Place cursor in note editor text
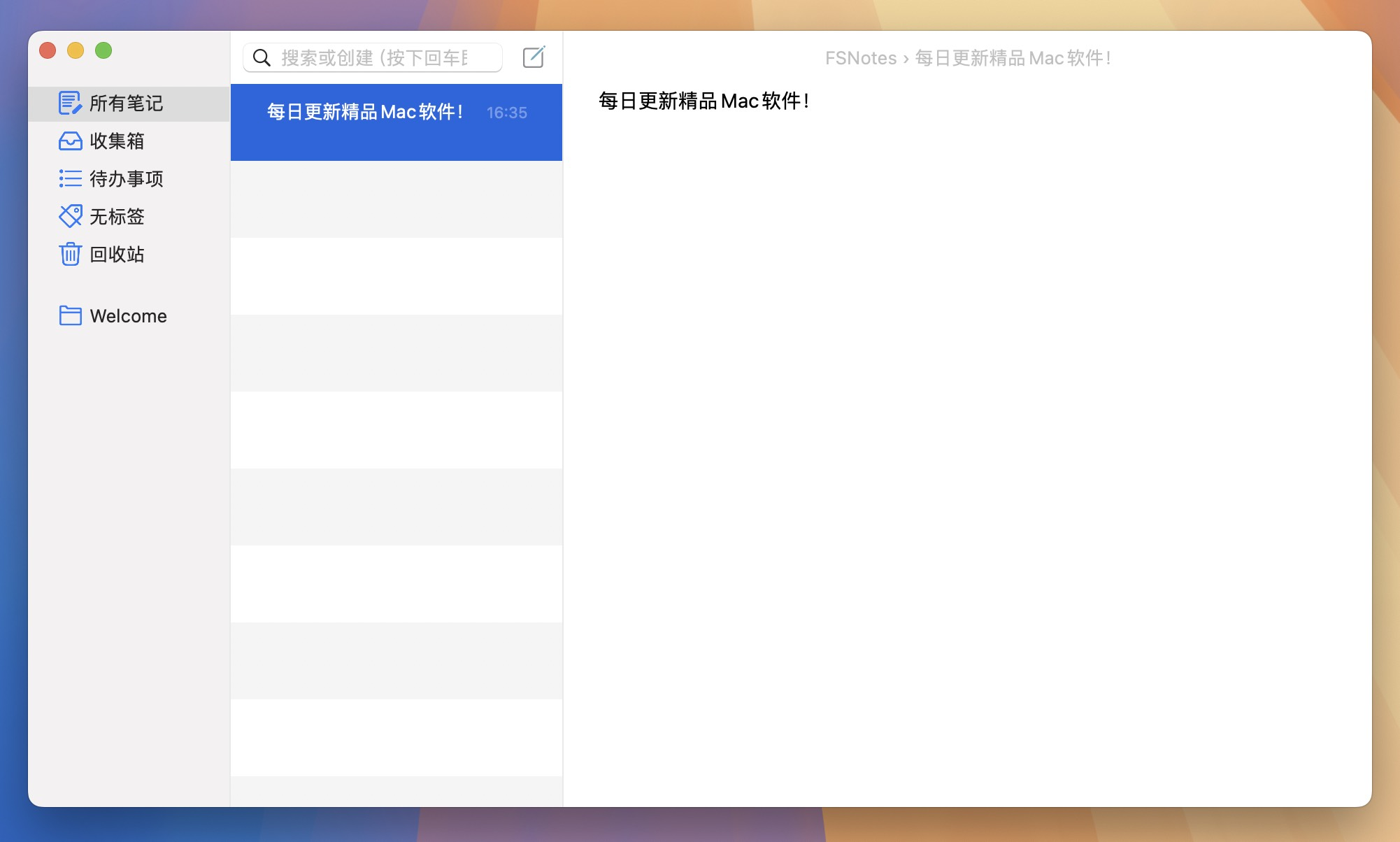Screen dimensions: 1400x842 click(703, 101)
